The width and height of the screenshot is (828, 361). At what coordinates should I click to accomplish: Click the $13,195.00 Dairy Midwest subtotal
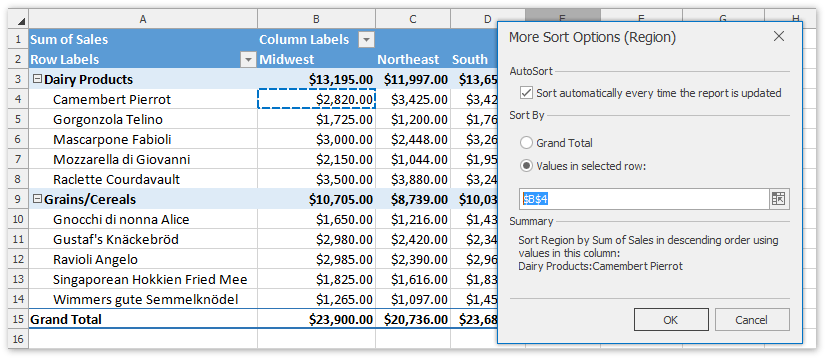click(x=316, y=80)
